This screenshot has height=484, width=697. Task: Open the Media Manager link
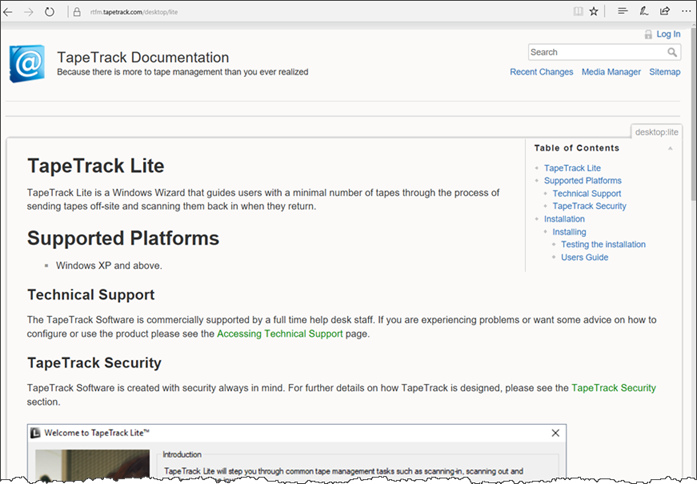(611, 72)
